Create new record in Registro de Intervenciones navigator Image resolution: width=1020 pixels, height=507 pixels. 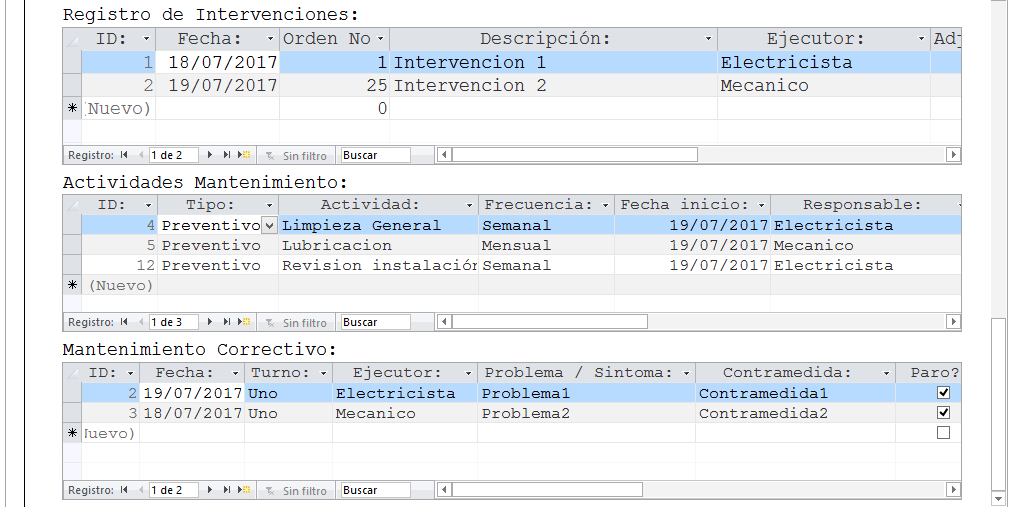pyautogui.click(x=244, y=155)
